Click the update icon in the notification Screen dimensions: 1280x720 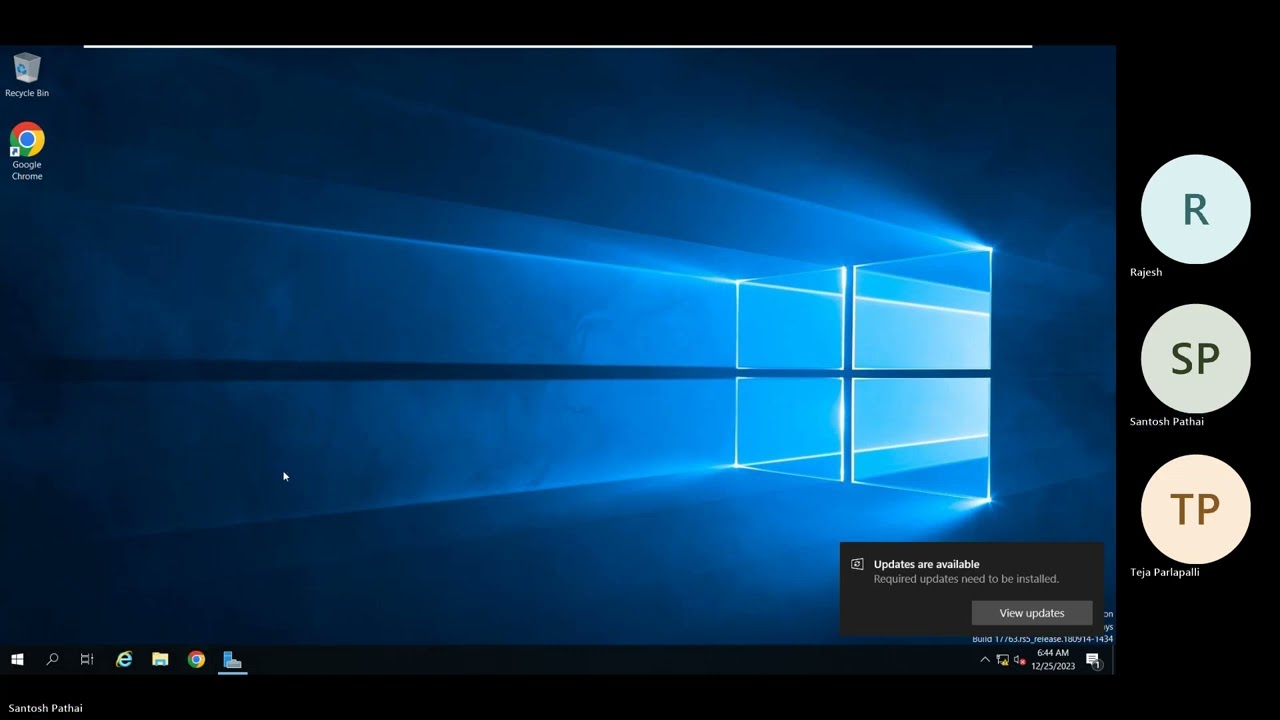pos(857,564)
